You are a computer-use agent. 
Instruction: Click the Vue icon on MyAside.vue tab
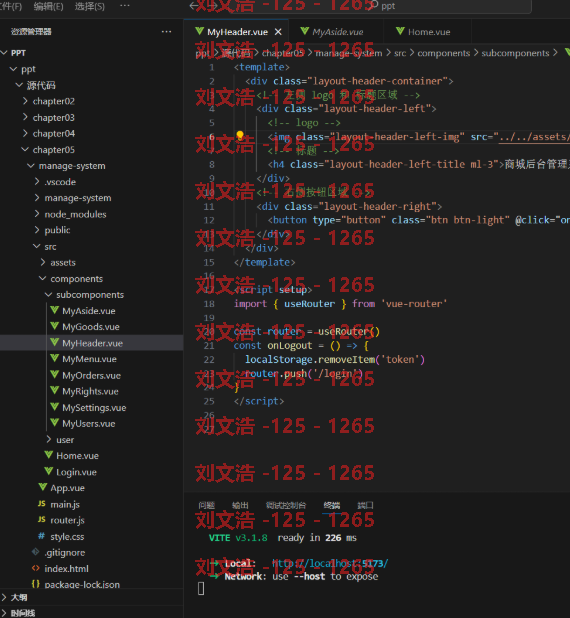[304, 31]
